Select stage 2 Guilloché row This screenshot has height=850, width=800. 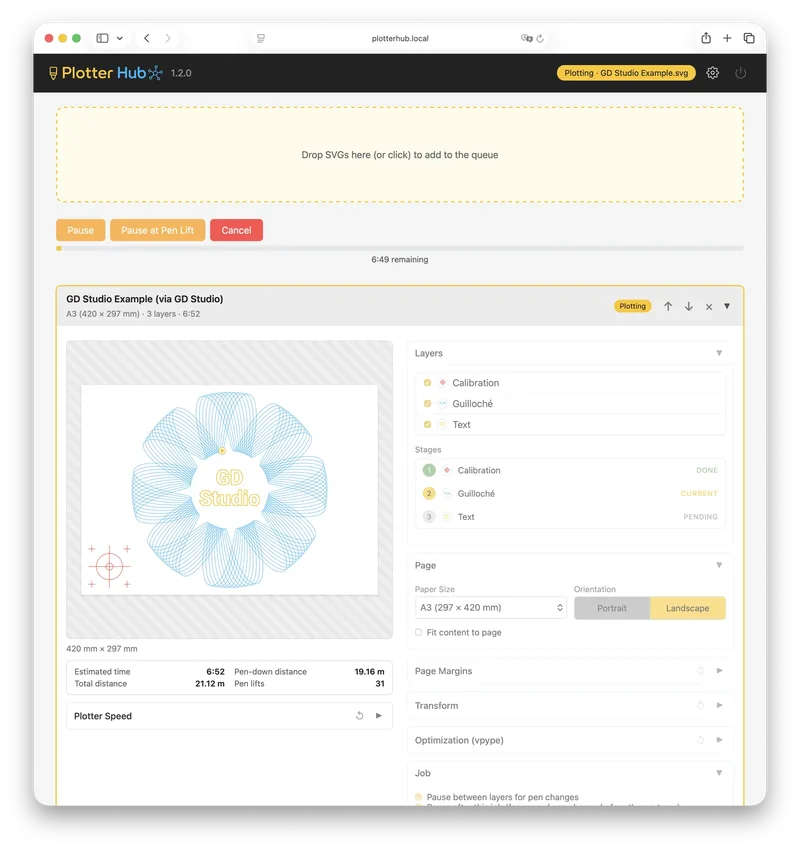coord(570,493)
